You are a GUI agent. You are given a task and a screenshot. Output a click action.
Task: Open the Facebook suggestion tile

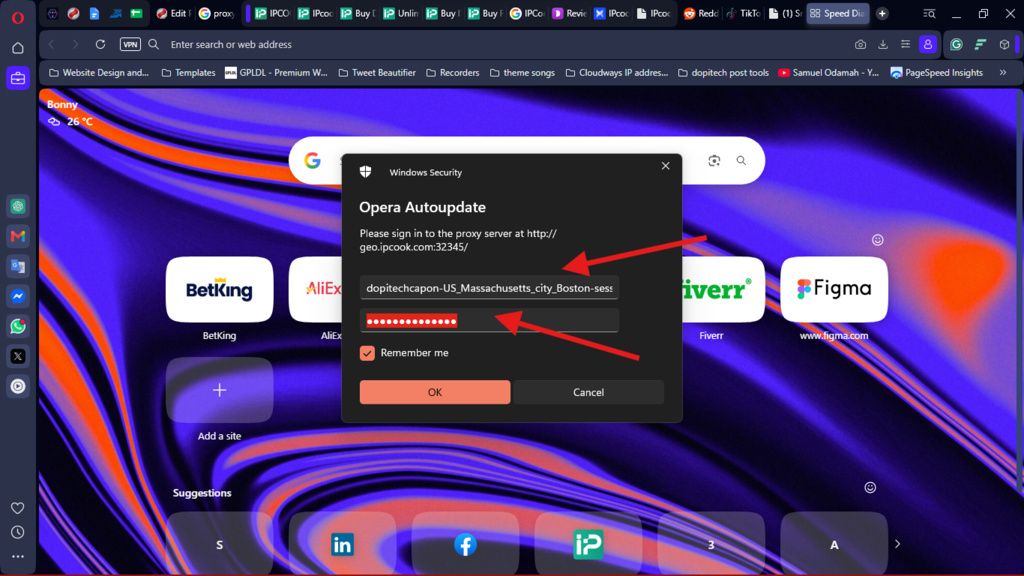[x=465, y=544]
